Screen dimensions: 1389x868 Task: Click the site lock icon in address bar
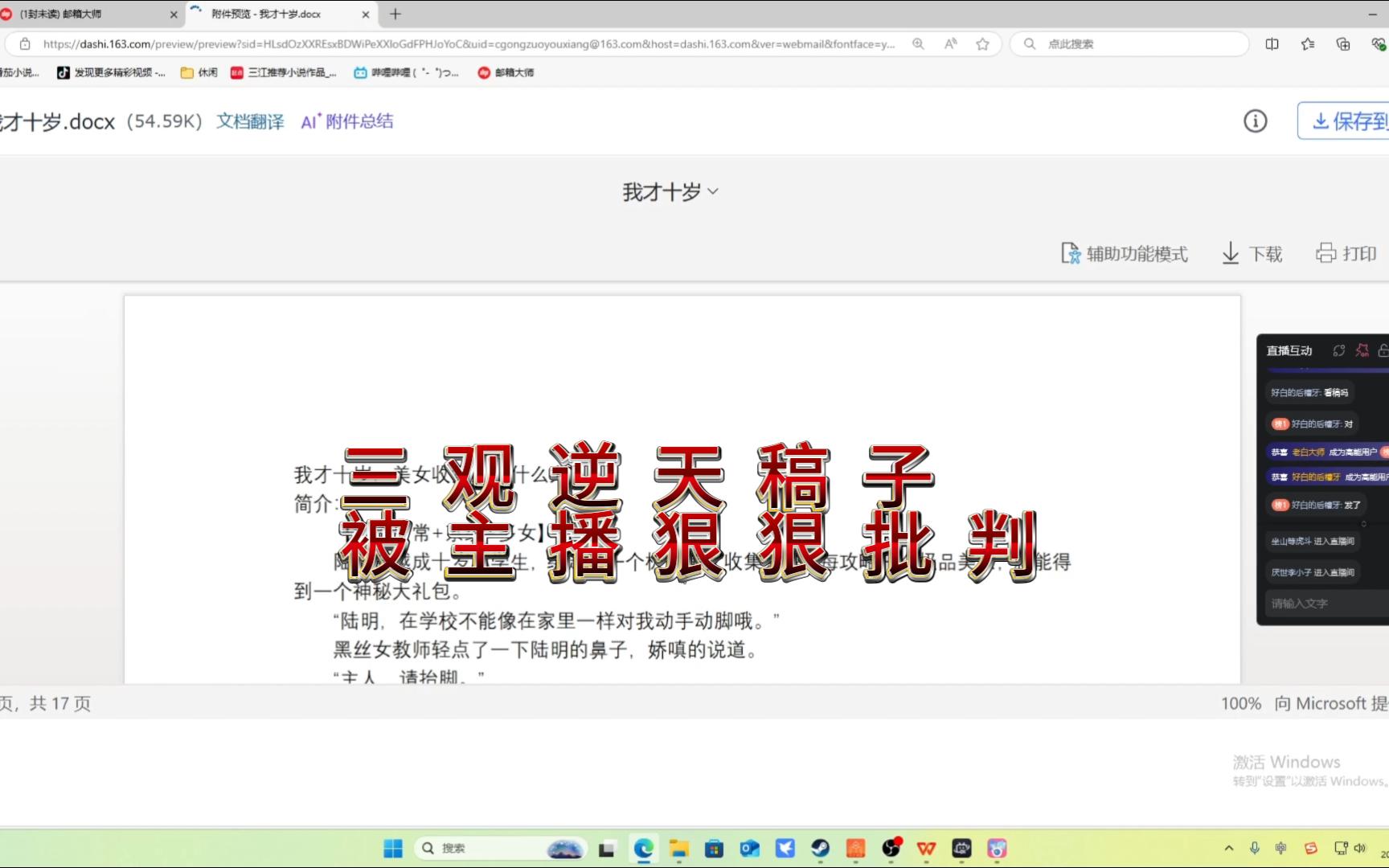pyautogui.click(x=25, y=44)
